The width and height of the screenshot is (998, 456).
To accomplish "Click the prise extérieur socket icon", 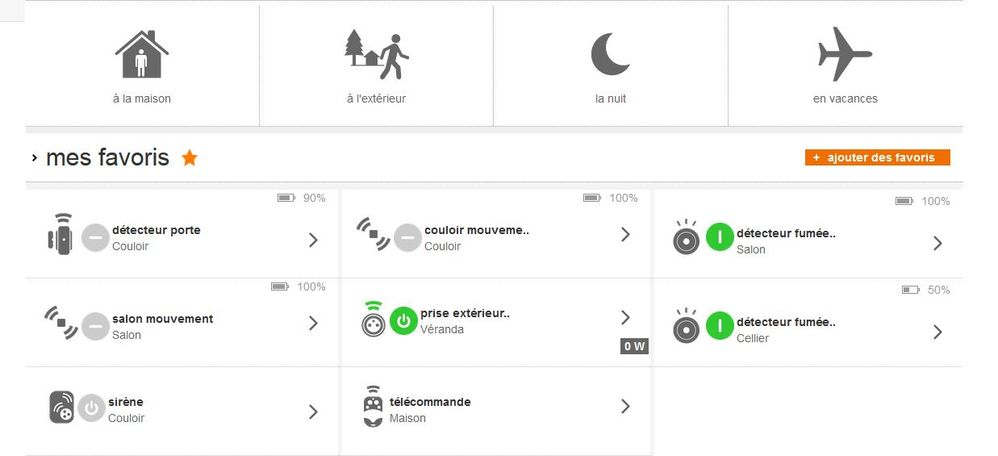I will (x=372, y=321).
